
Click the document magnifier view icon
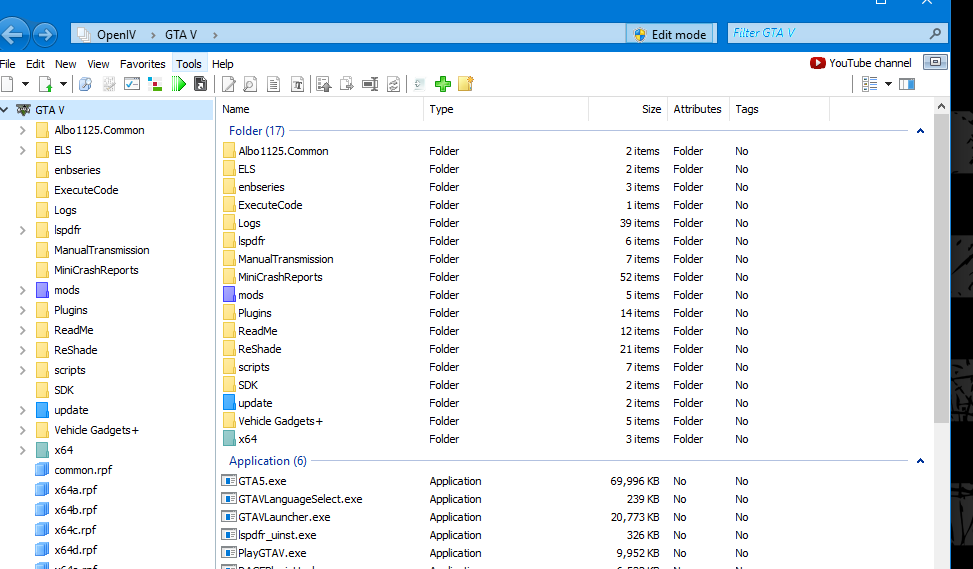[x=250, y=84]
